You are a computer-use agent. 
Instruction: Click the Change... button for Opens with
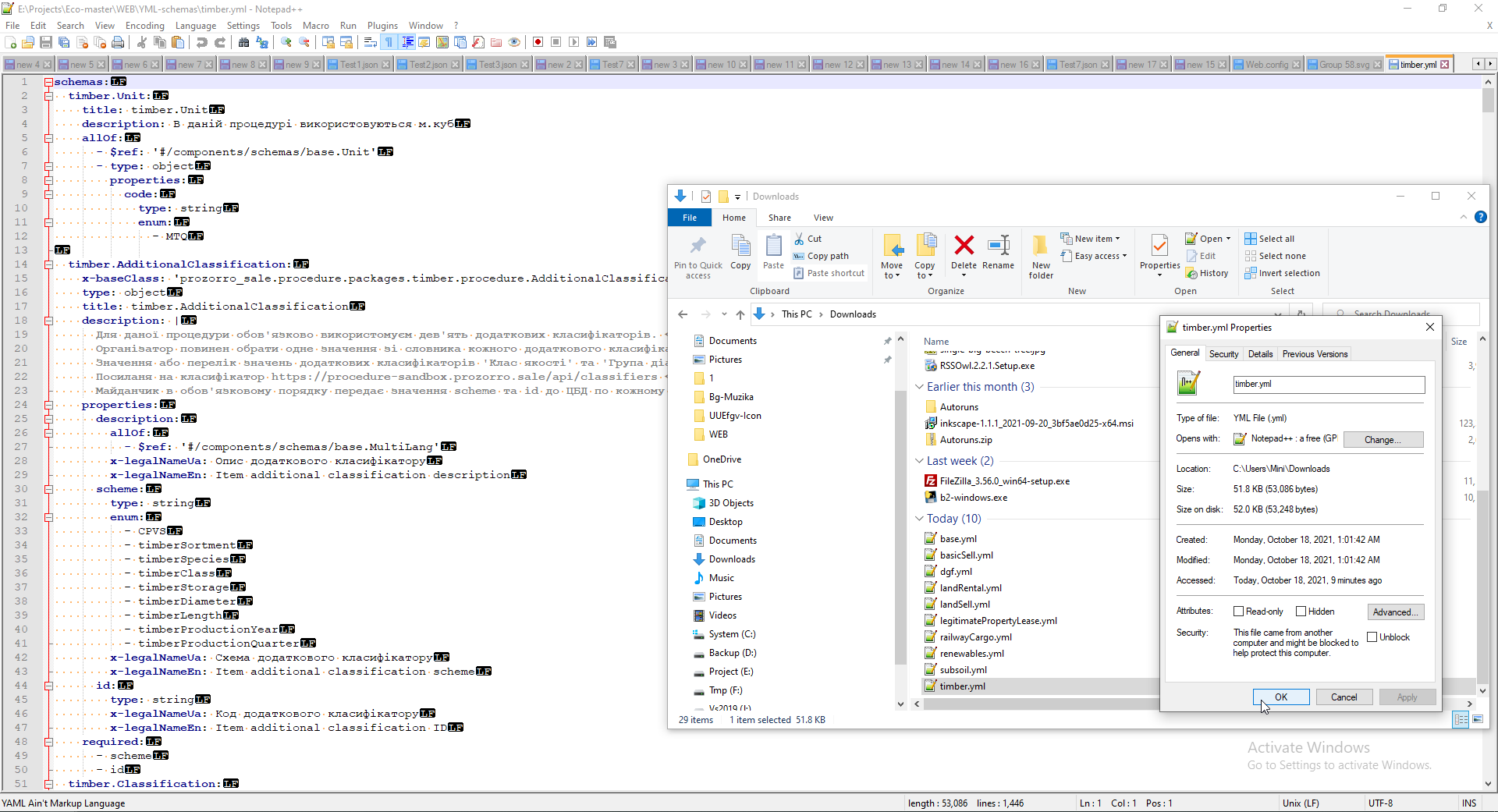click(1383, 440)
